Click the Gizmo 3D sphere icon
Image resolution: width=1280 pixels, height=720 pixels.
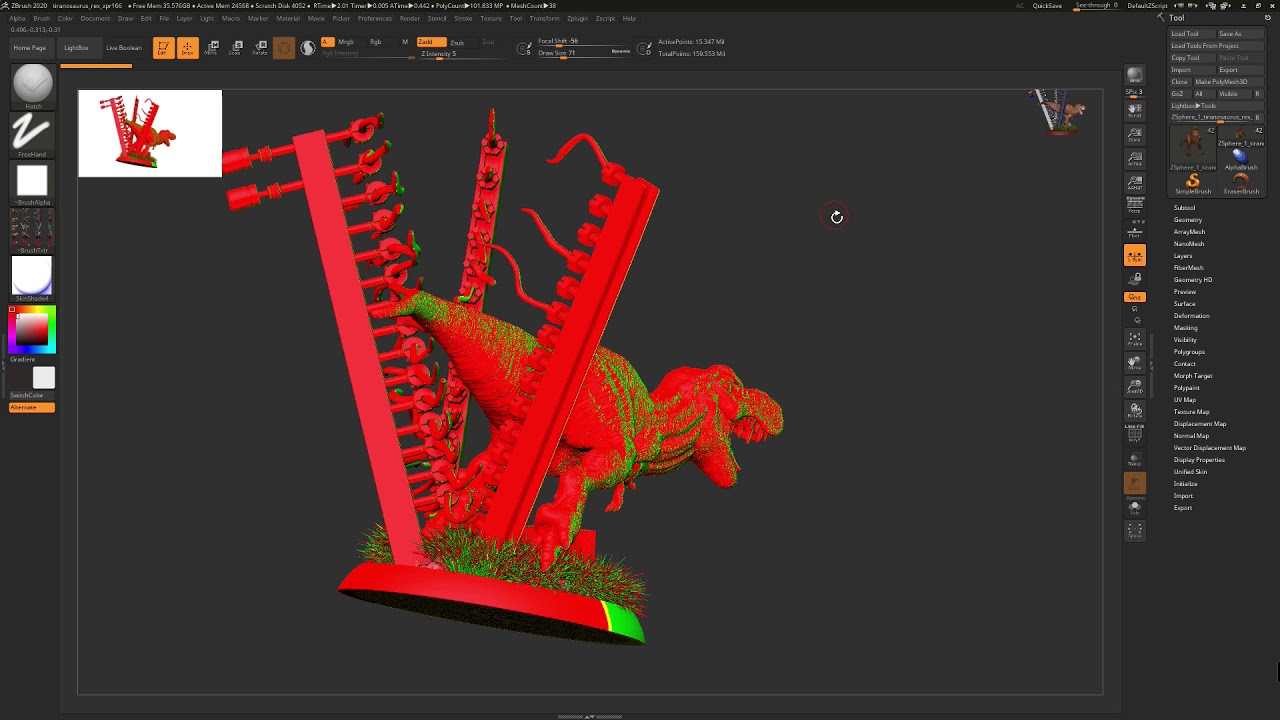284,48
